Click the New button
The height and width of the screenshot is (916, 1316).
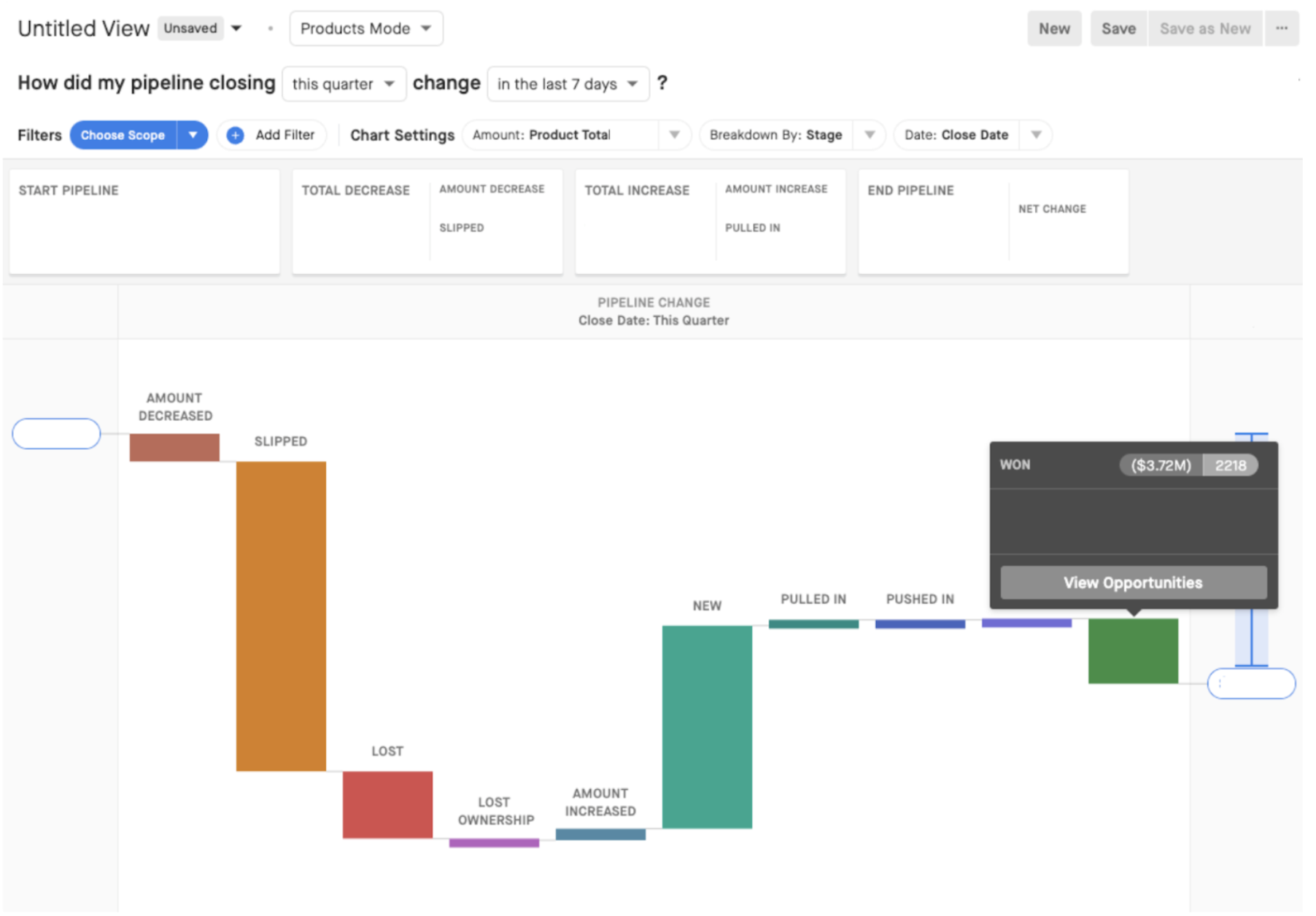point(1054,28)
